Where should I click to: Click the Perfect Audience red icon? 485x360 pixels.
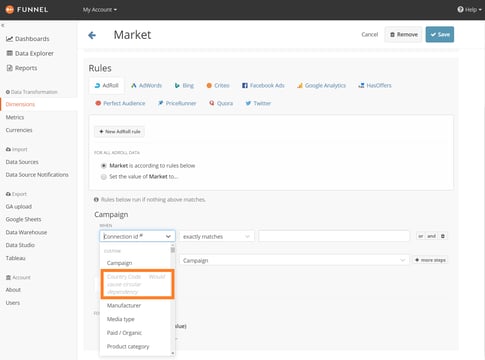(98, 103)
